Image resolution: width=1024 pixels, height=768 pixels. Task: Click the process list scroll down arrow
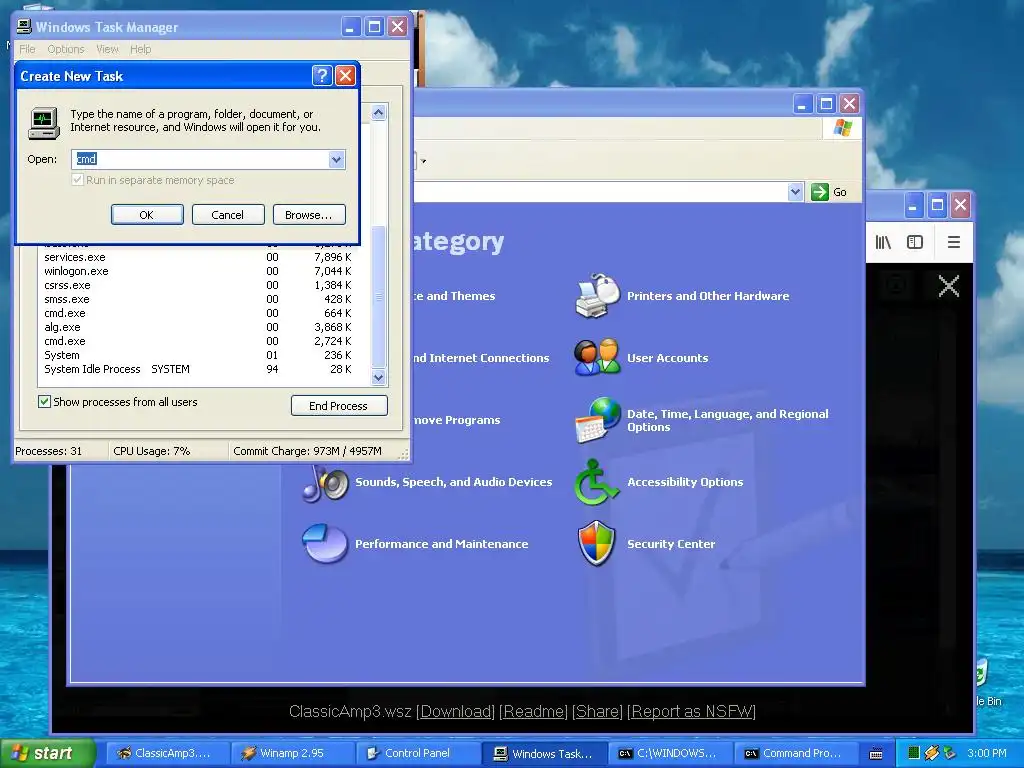(x=378, y=377)
